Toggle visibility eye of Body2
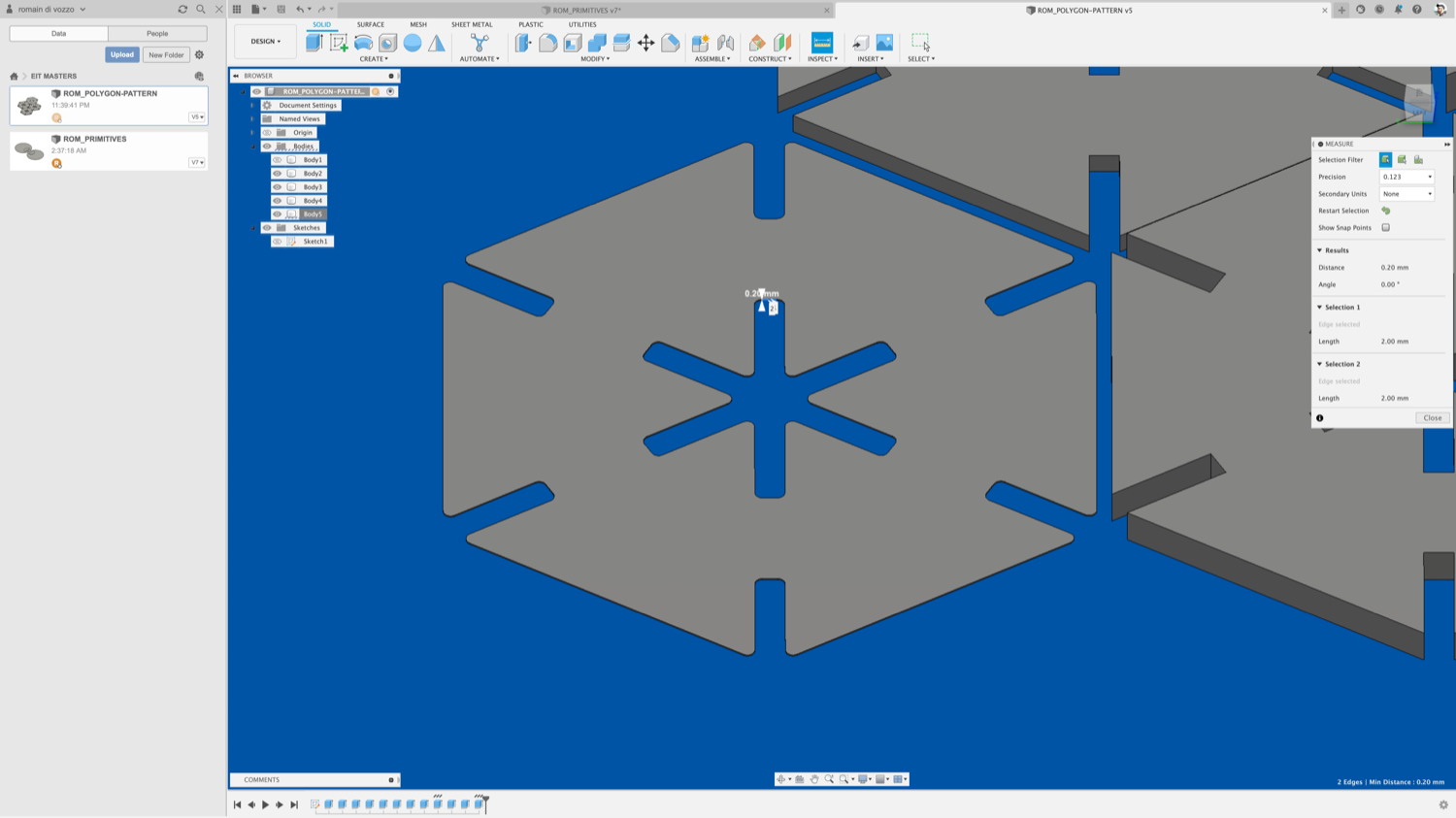The image size is (1456, 818). click(278, 174)
